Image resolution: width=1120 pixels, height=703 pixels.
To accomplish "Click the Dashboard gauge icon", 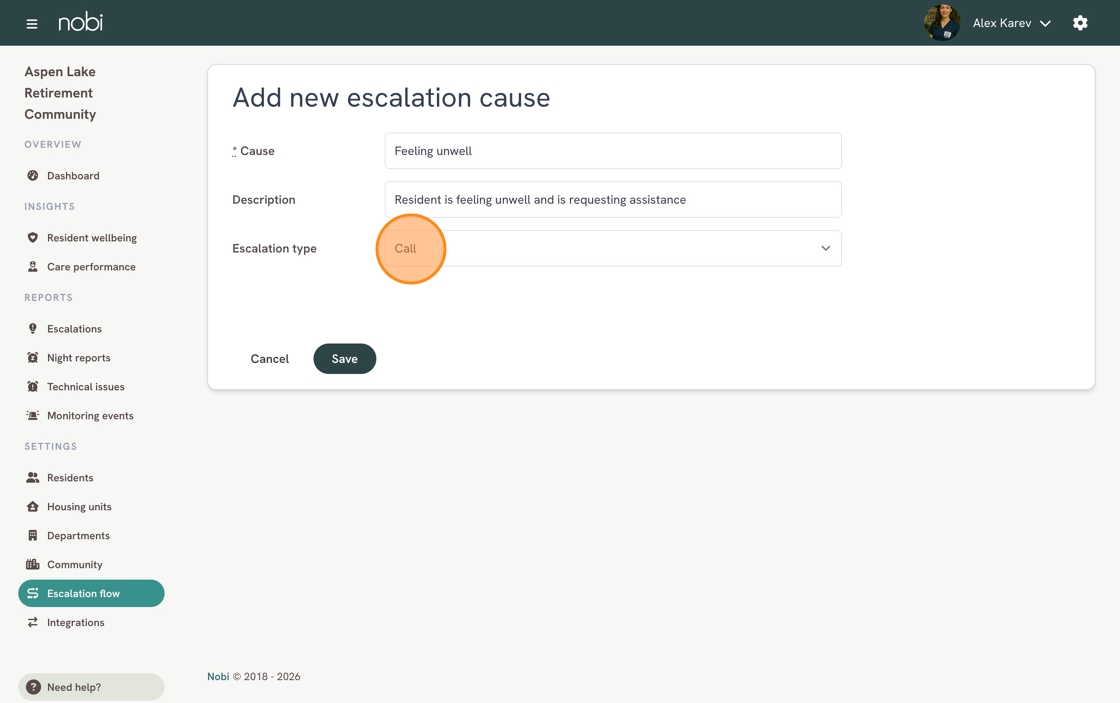I will [32, 175].
